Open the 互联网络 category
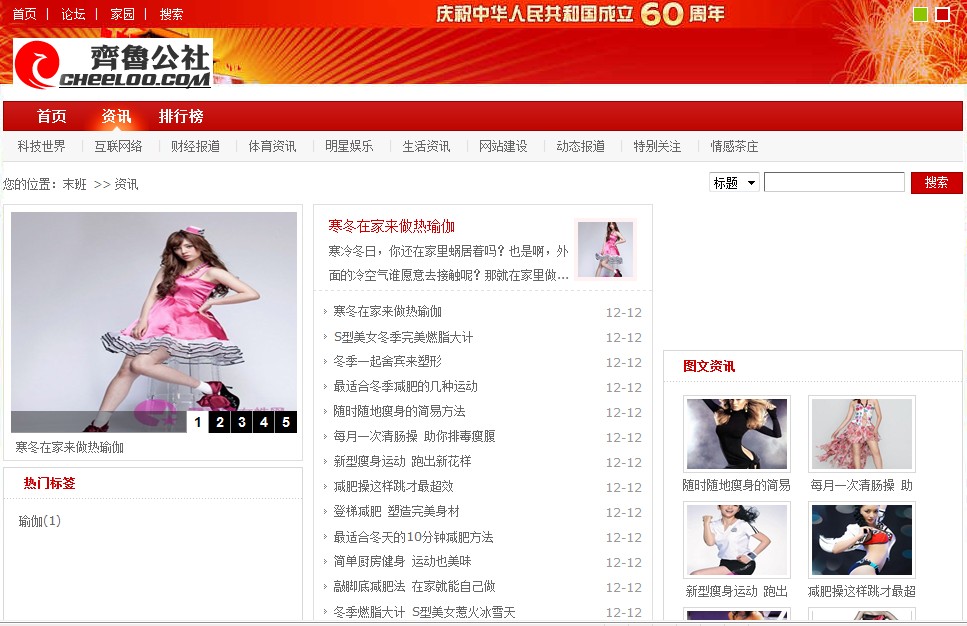This screenshot has height=626, width=967. 118,146
